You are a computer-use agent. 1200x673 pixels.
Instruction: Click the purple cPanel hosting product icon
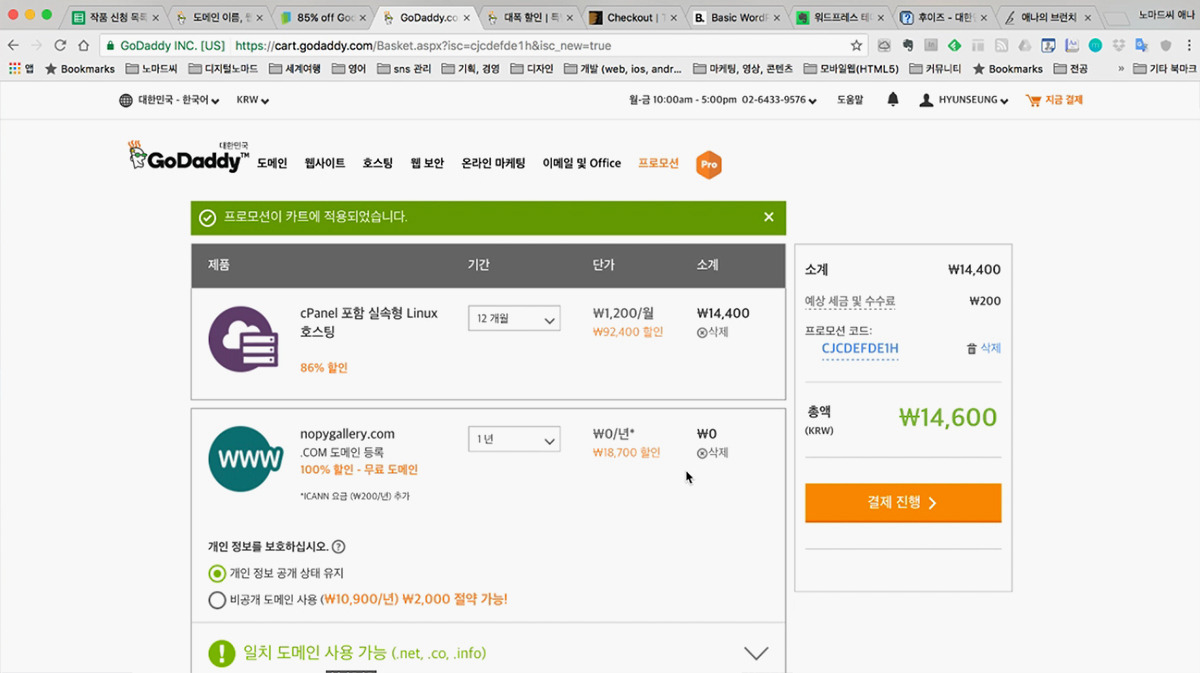243,340
